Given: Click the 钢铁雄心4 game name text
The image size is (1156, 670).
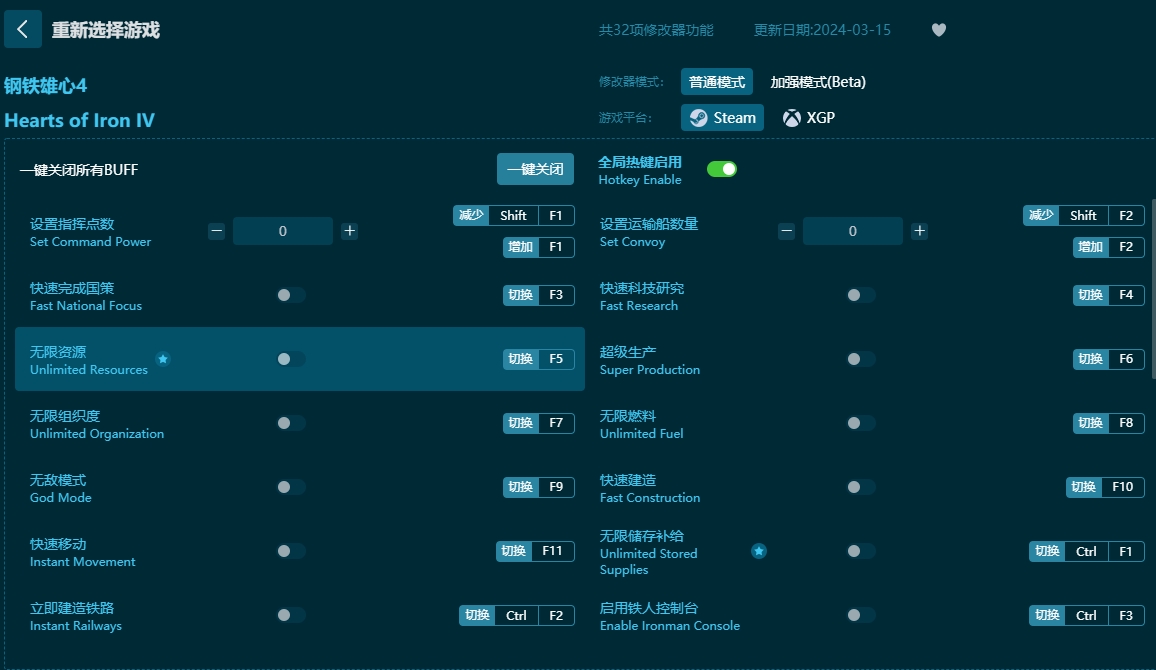Looking at the screenshot, I should point(46,86).
